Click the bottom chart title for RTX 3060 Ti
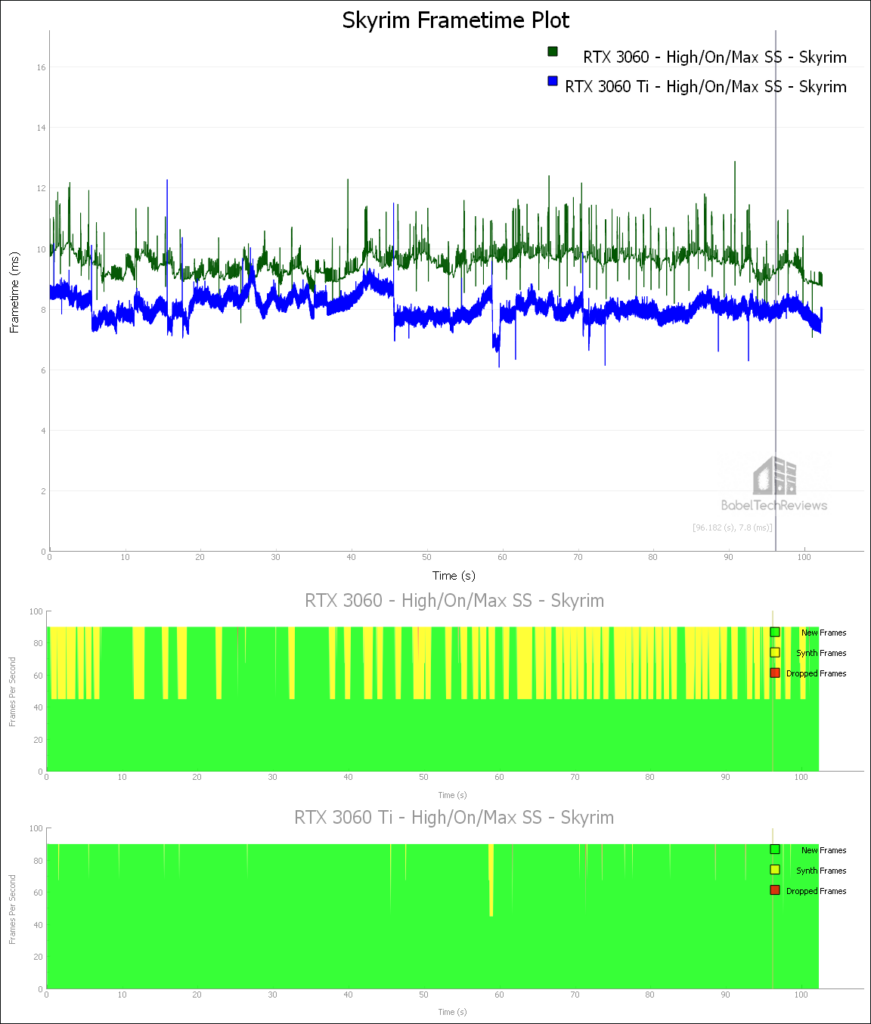The height and width of the screenshot is (1024, 871). coord(454,817)
